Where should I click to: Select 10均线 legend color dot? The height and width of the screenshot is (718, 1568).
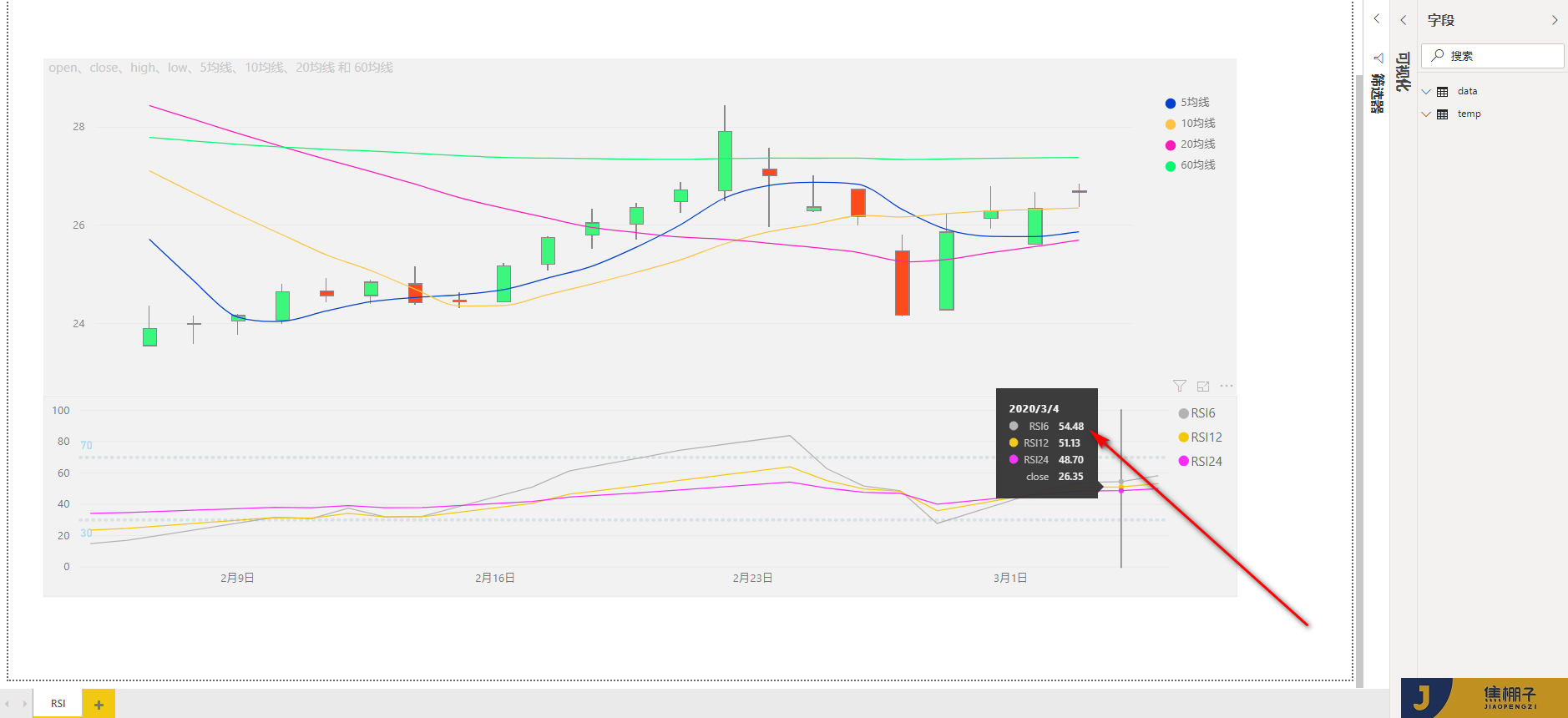pyautogui.click(x=1170, y=124)
